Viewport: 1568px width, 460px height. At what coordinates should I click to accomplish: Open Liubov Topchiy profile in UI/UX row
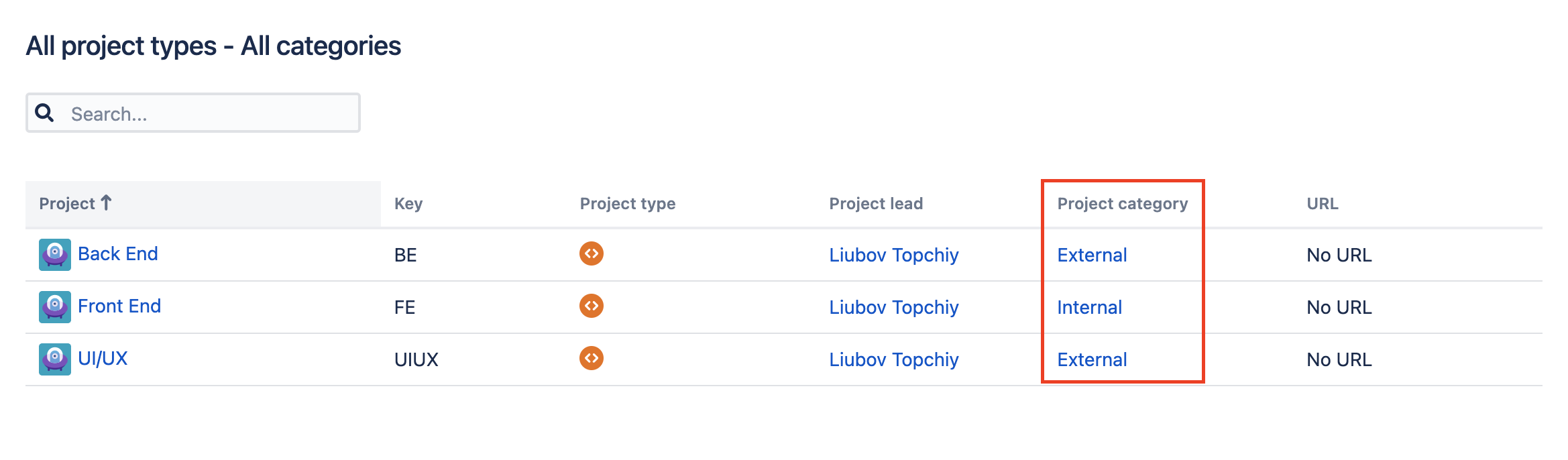pyautogui.click(x=893, y=360)
